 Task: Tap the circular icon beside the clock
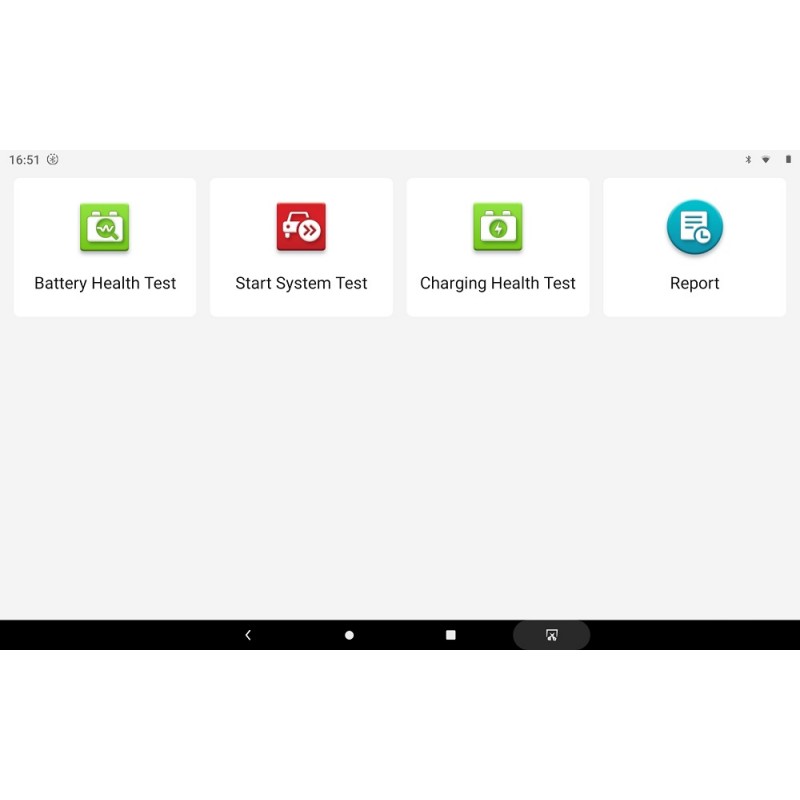point(53,160)
